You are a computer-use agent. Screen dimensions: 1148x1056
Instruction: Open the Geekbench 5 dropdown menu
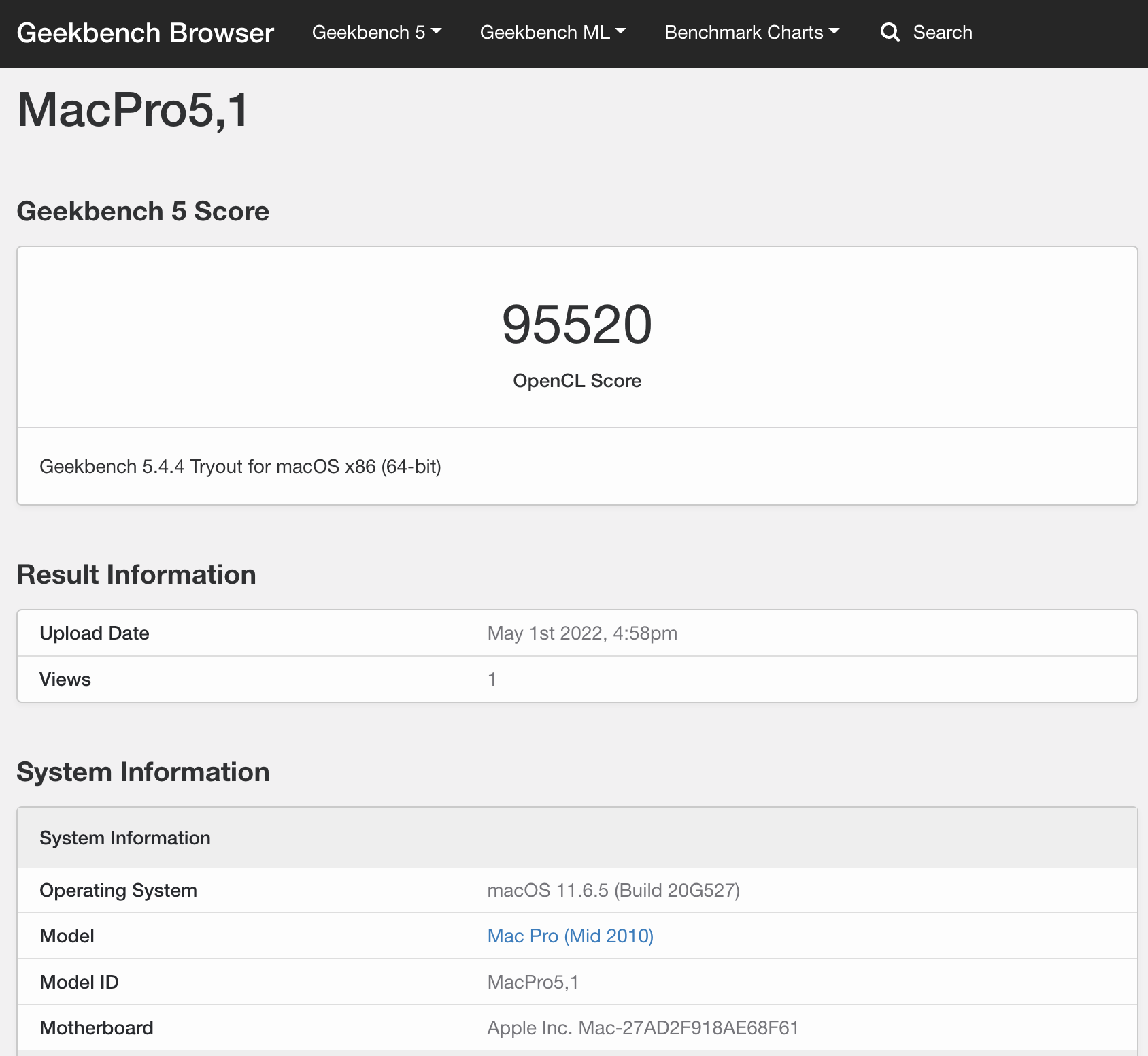pos(377,32)
